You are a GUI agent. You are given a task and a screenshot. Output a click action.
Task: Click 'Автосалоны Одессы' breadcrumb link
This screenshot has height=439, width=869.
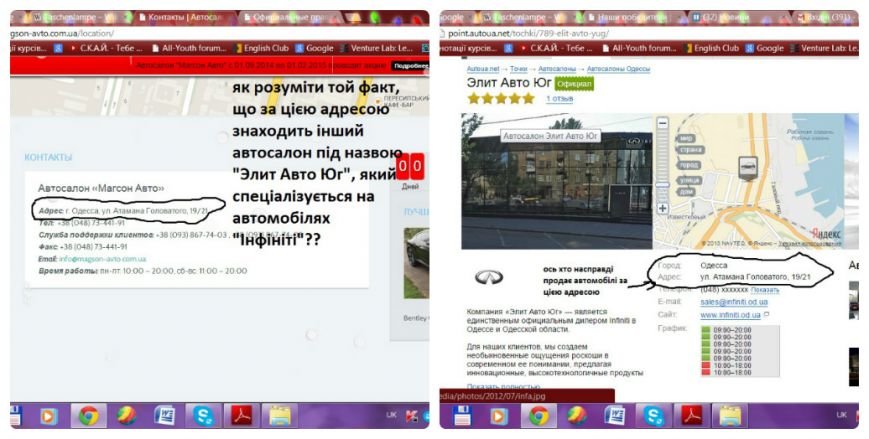[618, 69]
